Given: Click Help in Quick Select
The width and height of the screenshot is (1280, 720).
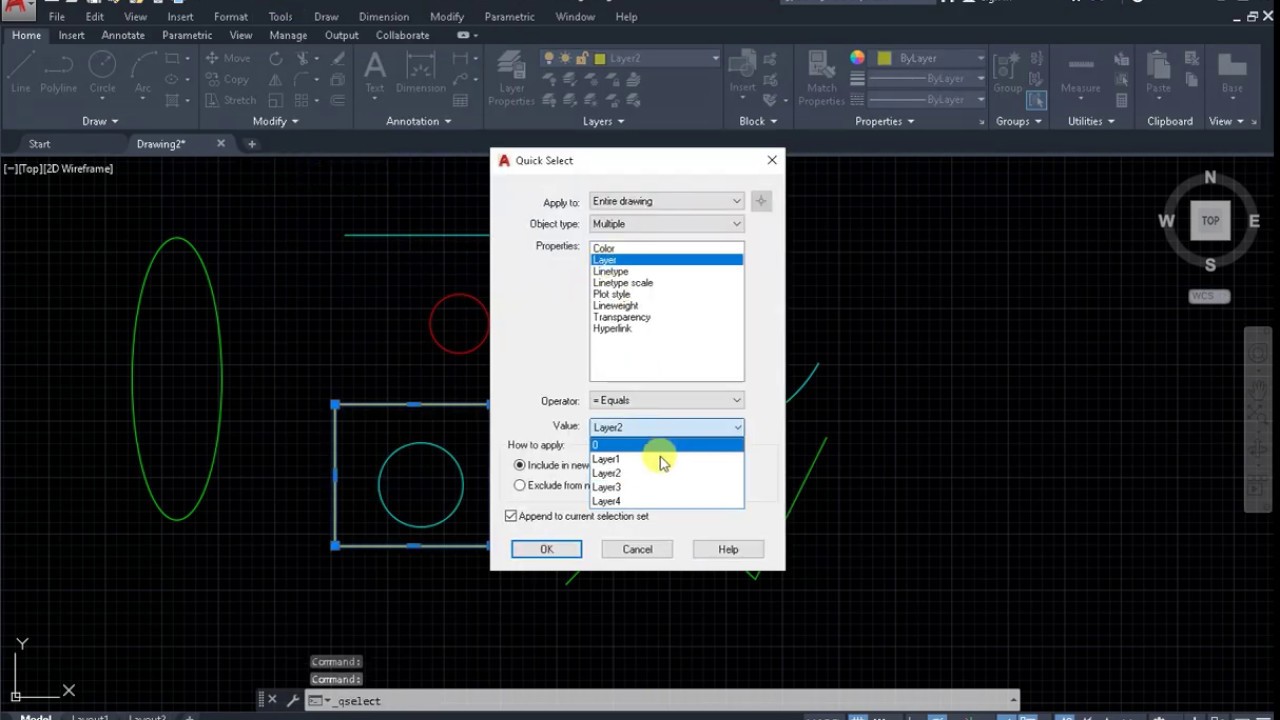Looking at the screenshot, I should pos(728,549).
